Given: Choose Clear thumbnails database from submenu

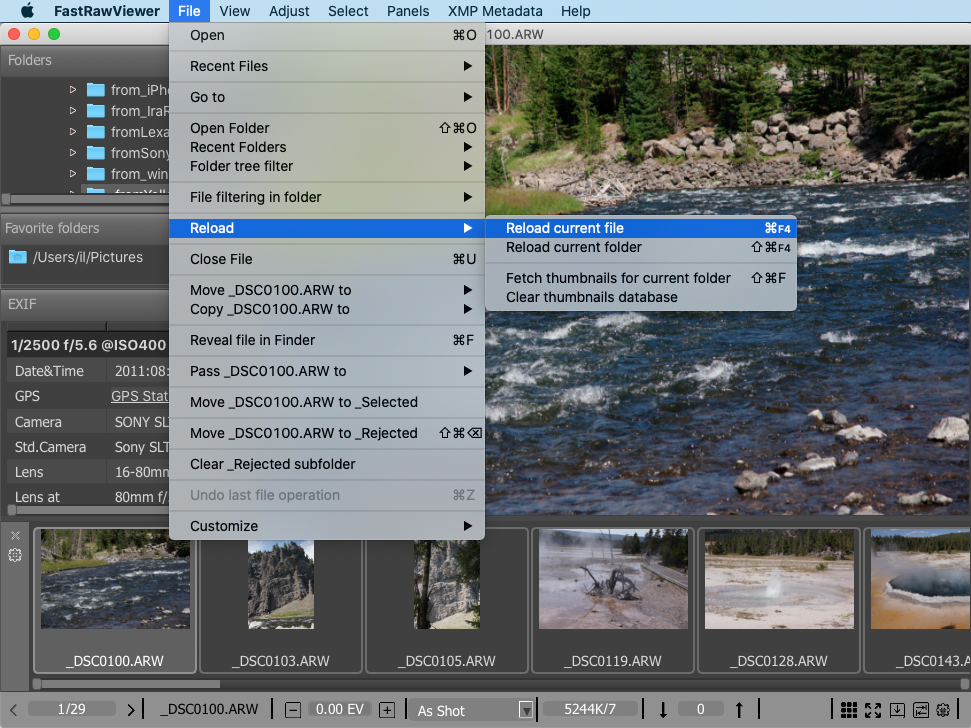Looking at the screenshot, I should (591, 298).
